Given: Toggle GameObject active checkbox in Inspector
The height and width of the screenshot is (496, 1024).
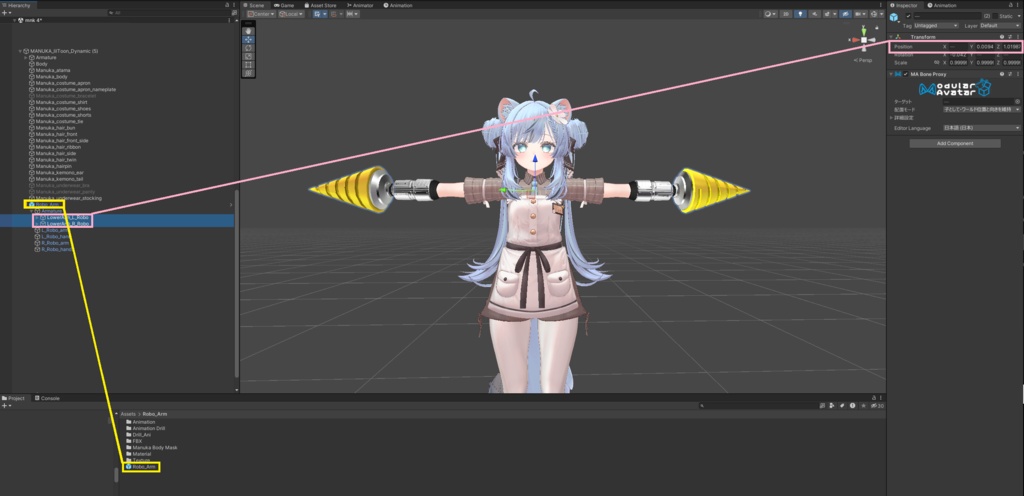Looking at the screenshot, I should (908, 16).
